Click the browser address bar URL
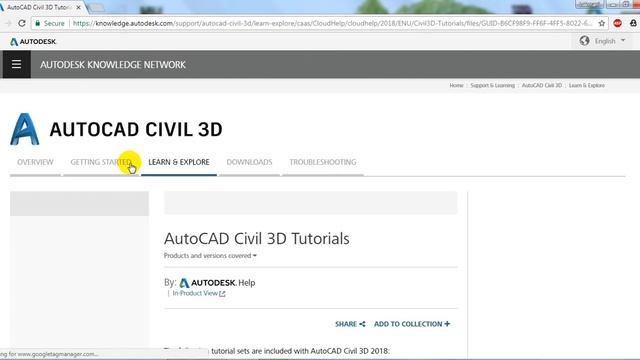The height and width of the screenshot is (360, 640). (332, 24)
